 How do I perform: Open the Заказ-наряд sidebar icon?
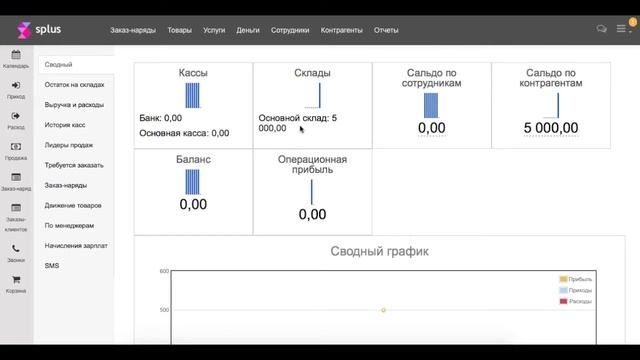point(16,177)
